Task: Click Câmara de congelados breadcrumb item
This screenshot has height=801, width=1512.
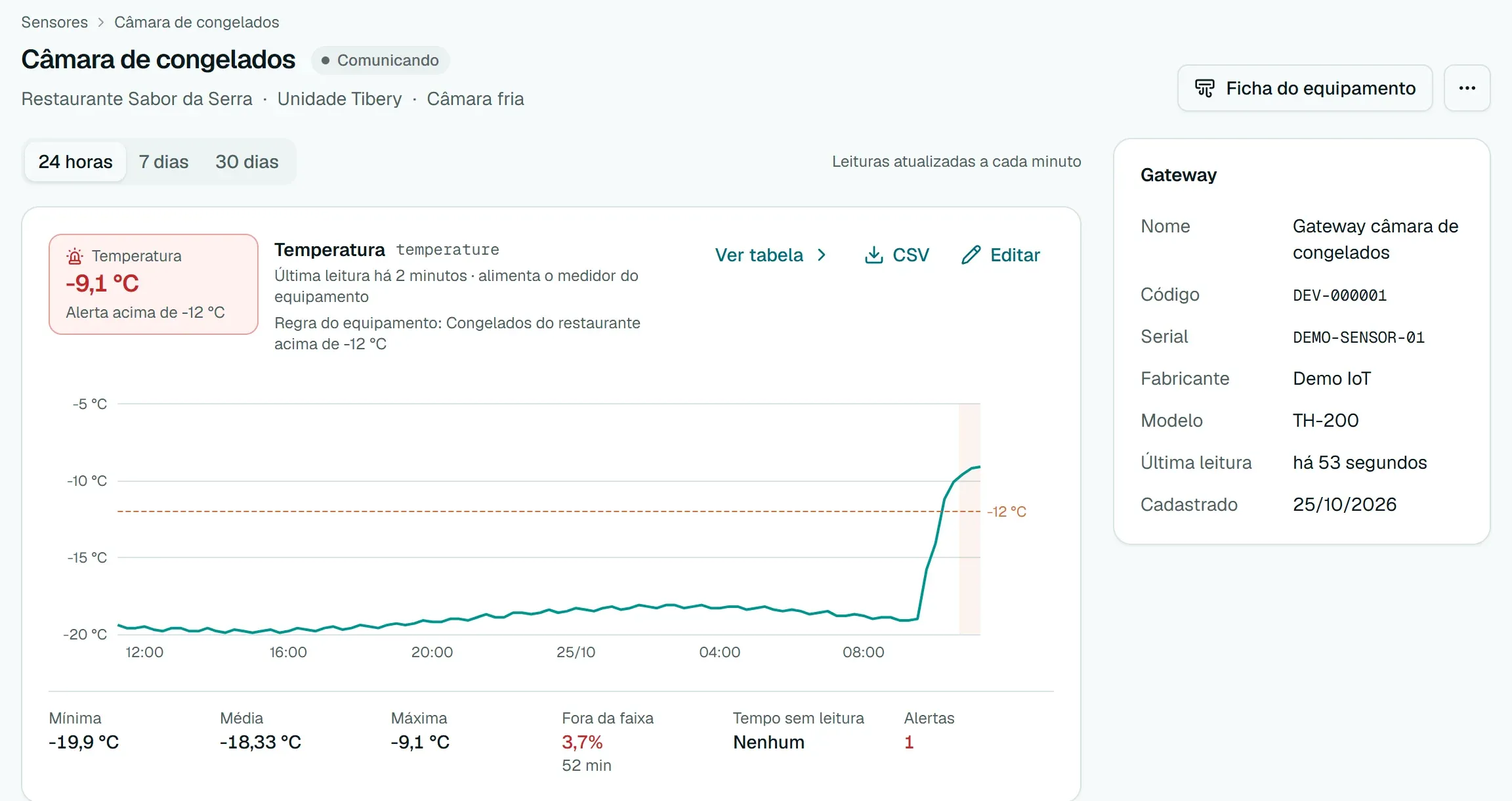Action: pos(197,22)
